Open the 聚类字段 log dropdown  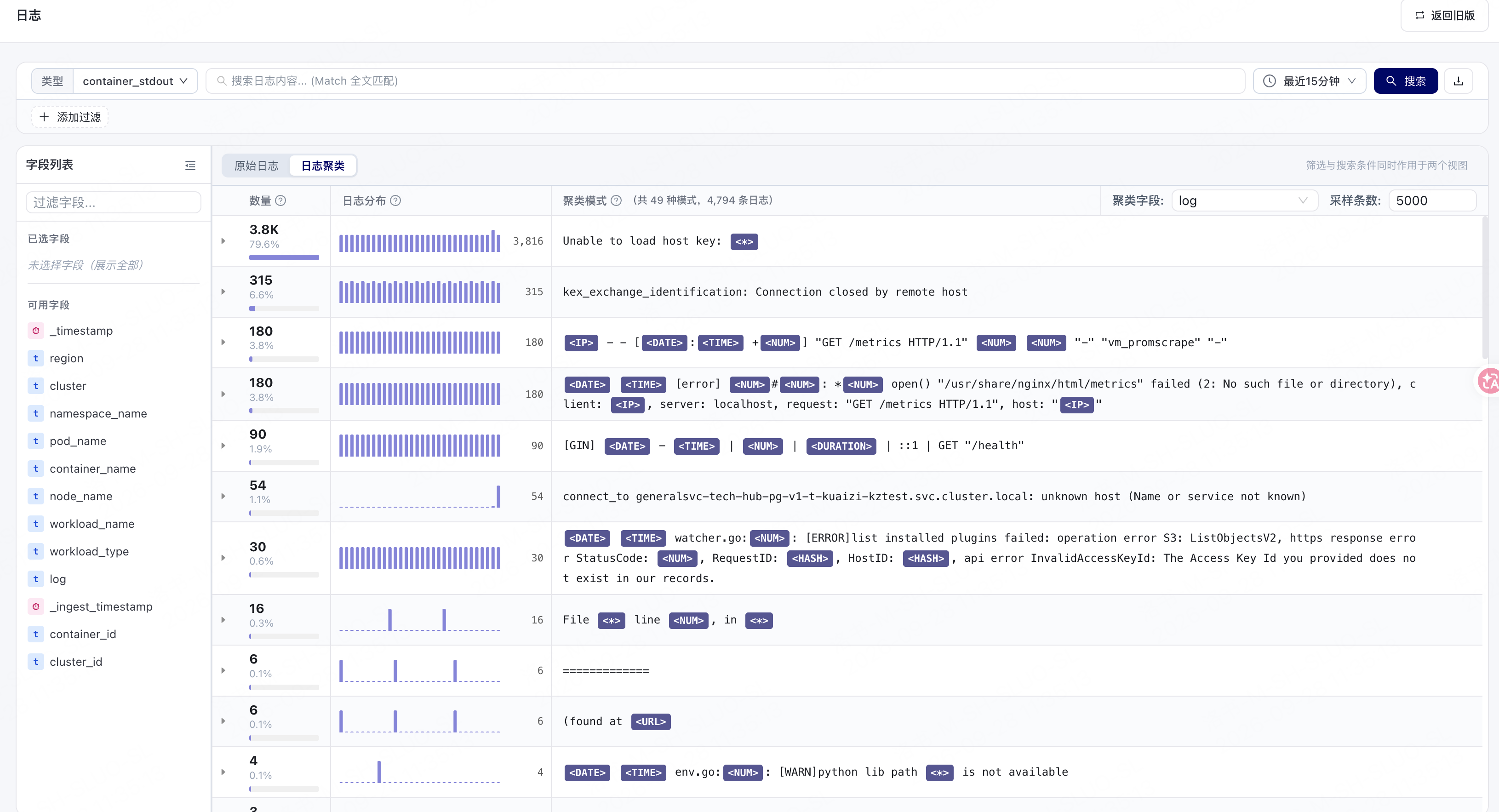point(1244,201)
